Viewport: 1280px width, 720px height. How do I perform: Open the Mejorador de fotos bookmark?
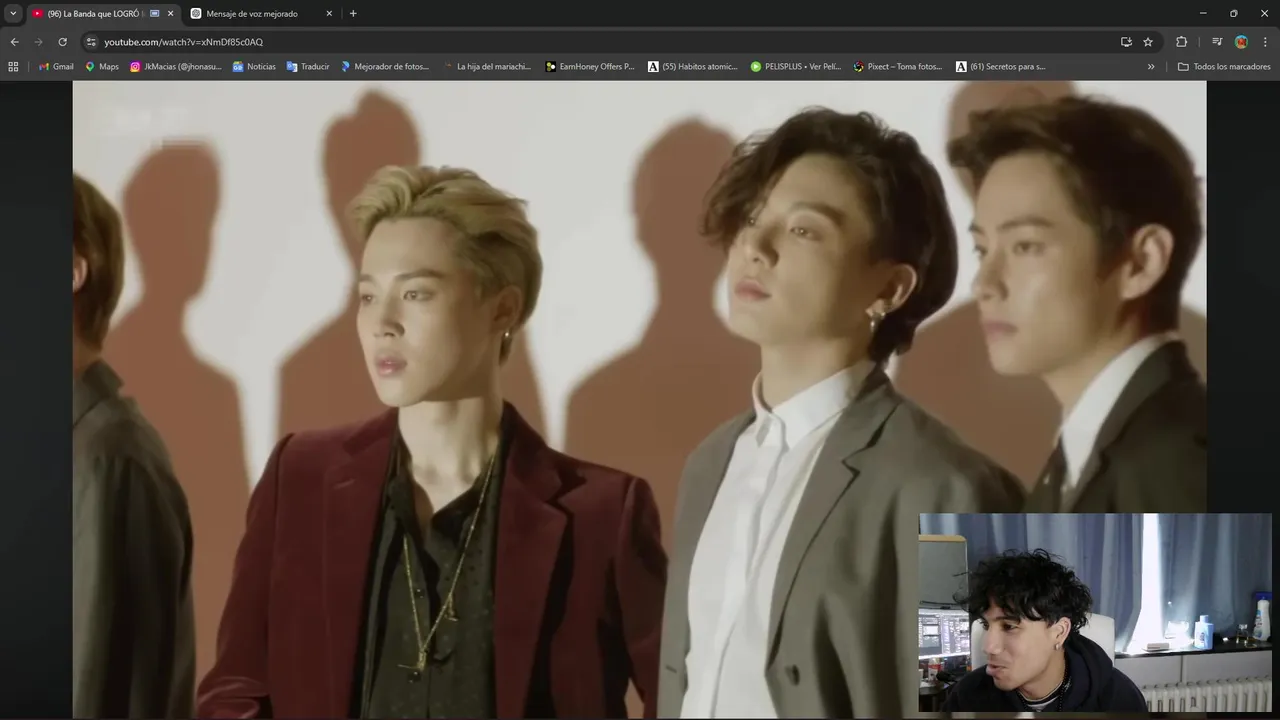(385, 67)
